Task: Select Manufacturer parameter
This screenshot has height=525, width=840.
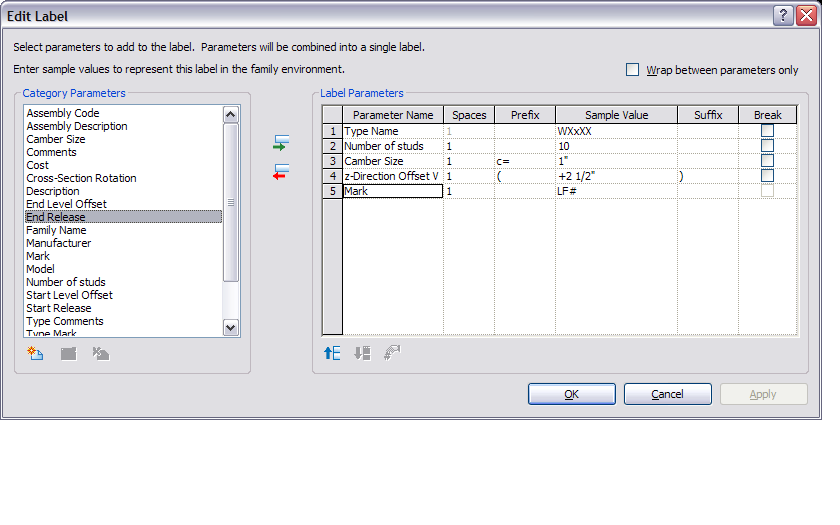Action: click(123, 243)
